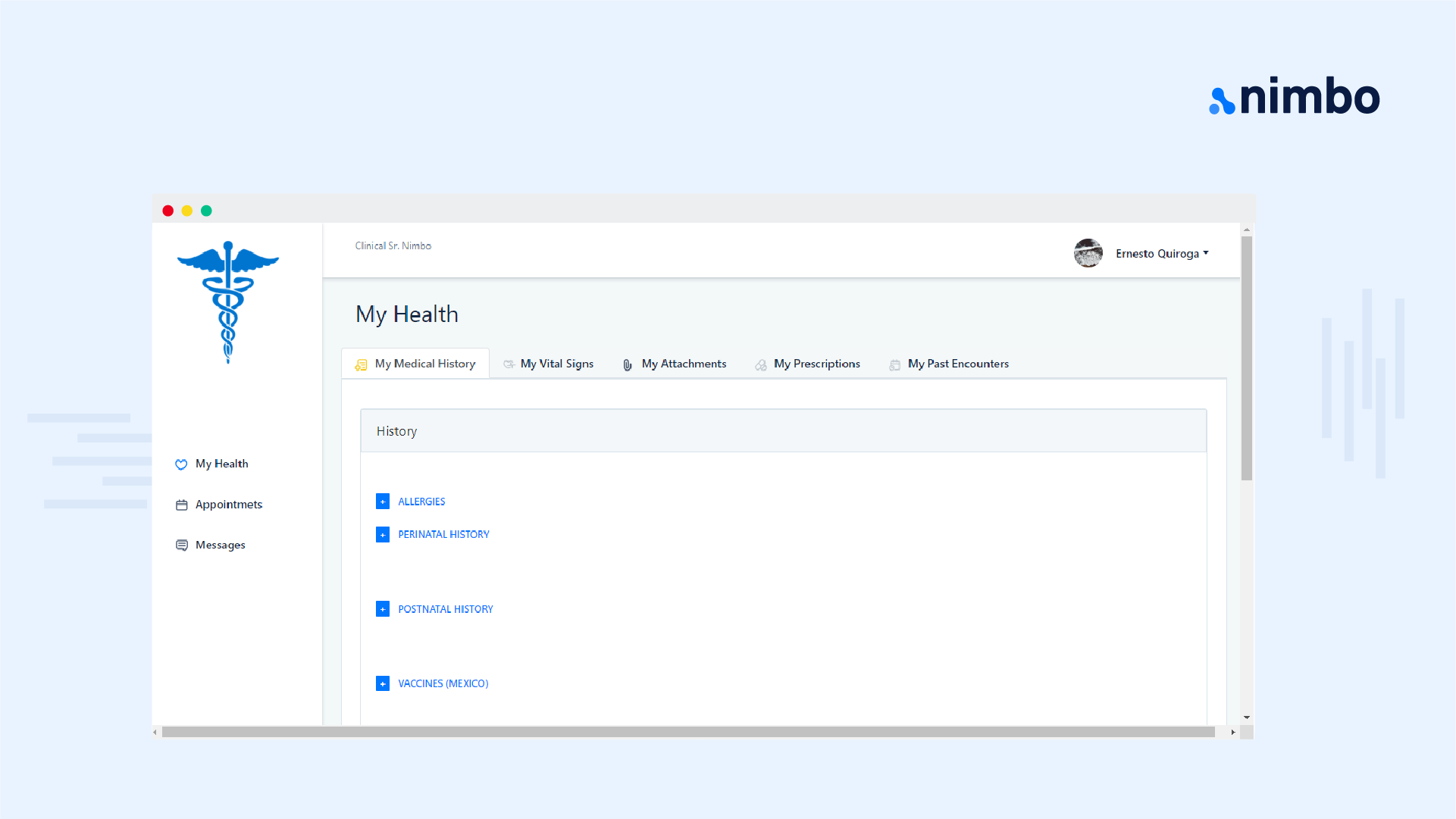The image size is (1456, 819).
Task: Click the My Past Encounters calendar icon
Action: [x=894, y=365]
